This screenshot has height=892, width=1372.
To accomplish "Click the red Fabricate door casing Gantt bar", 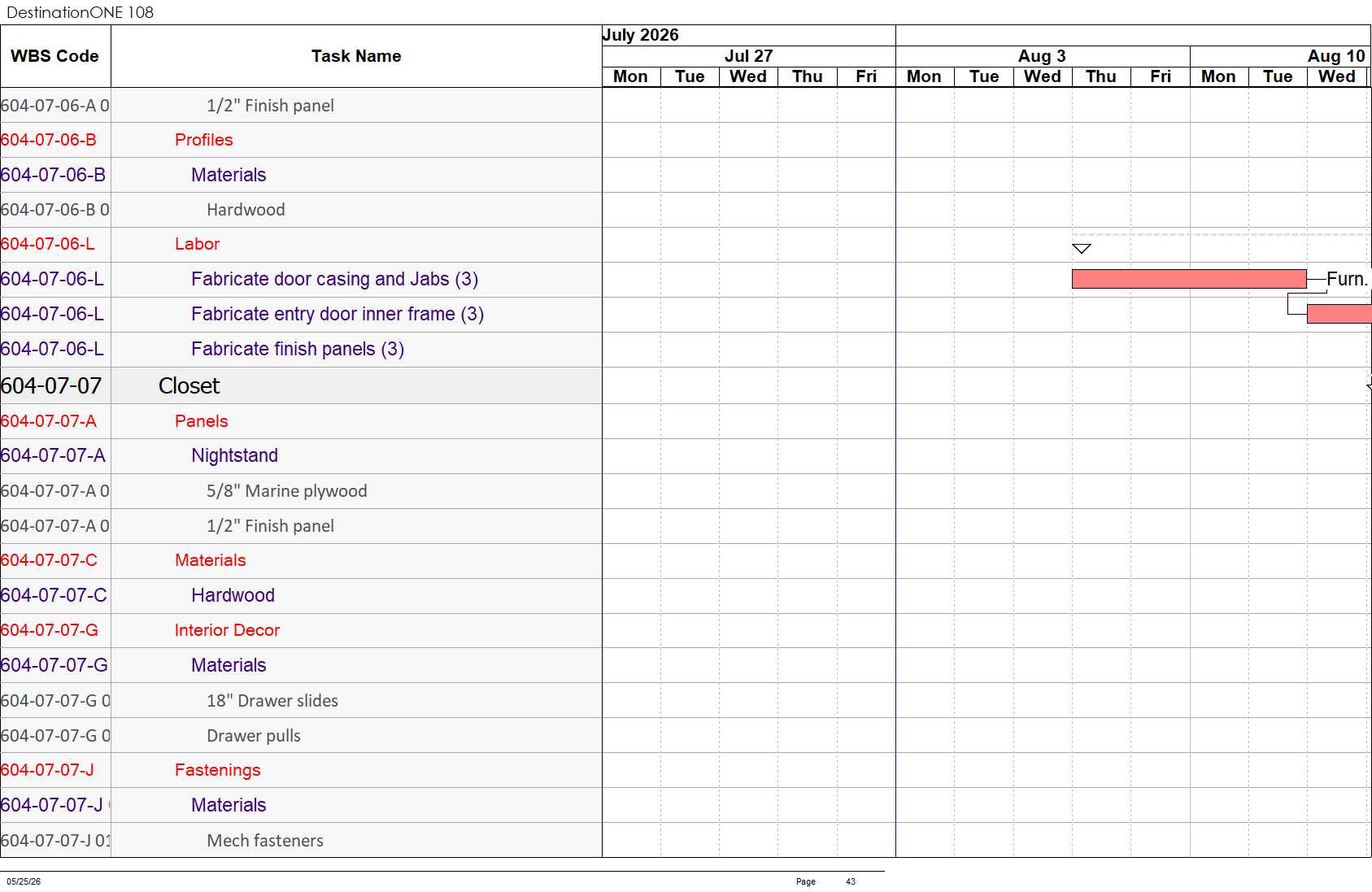I will pyautogui.click(x=1189, y=279).
